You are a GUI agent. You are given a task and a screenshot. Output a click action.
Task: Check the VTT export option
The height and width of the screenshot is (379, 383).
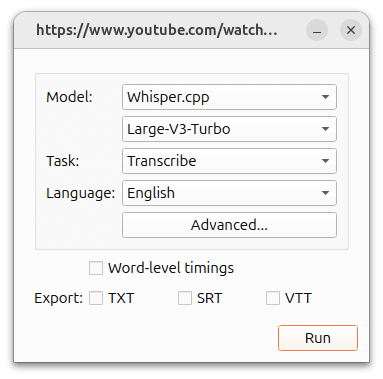(x=273, y=298)
